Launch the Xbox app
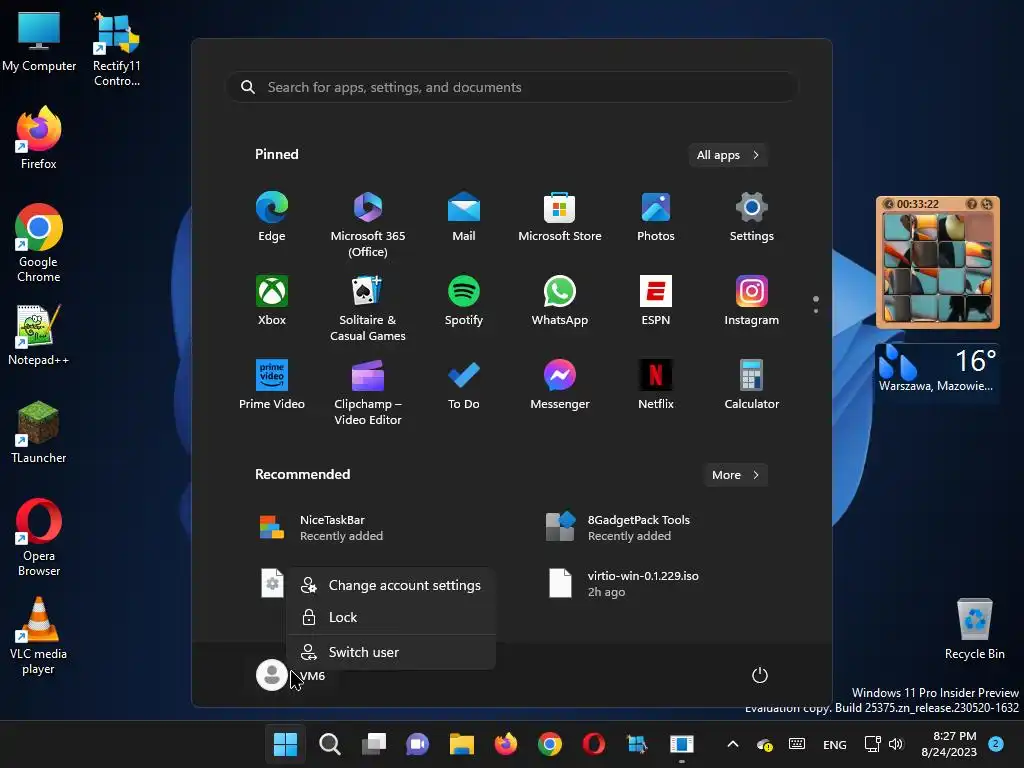Image resolution: width=1024 pixels, height=768 pixels. 272,301
